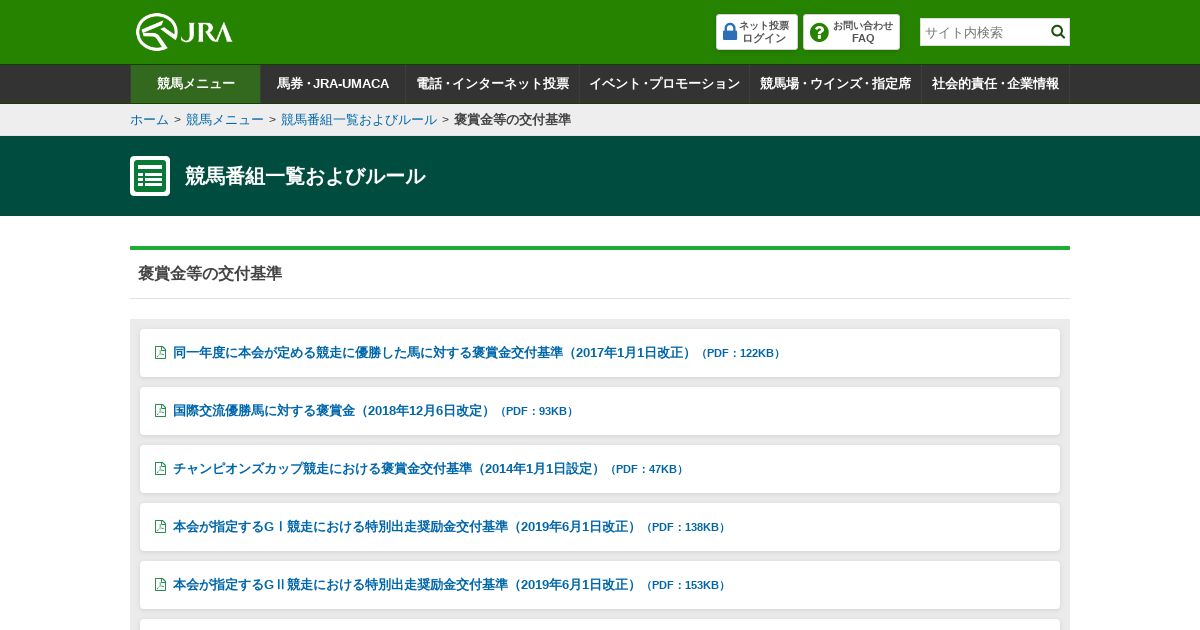Click 競馬番組一覧およびルール breadcrumb link
The image size is (1200, 630).
(x=359, y=120)
